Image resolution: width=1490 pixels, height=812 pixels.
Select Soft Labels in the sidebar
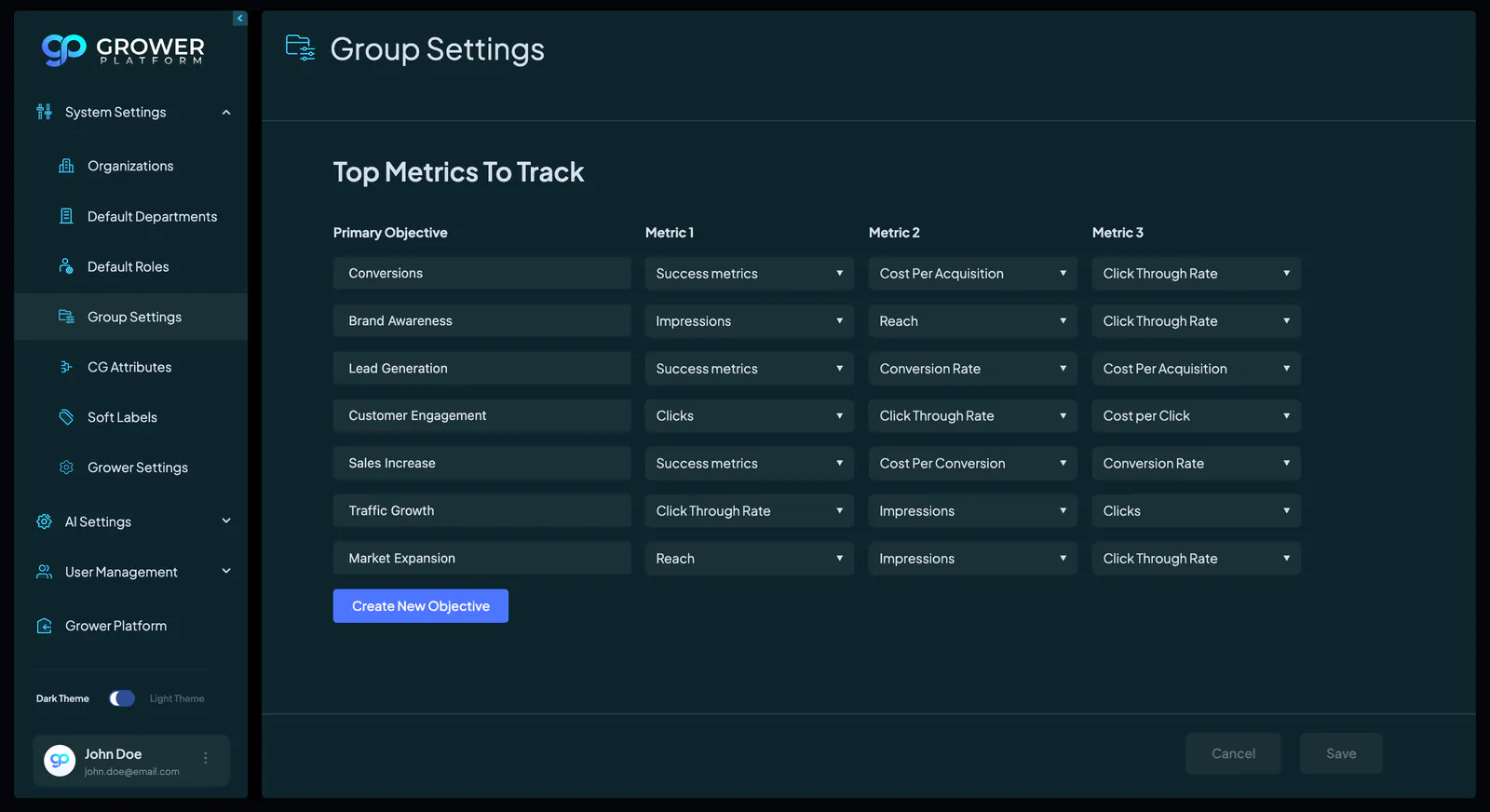130,417
